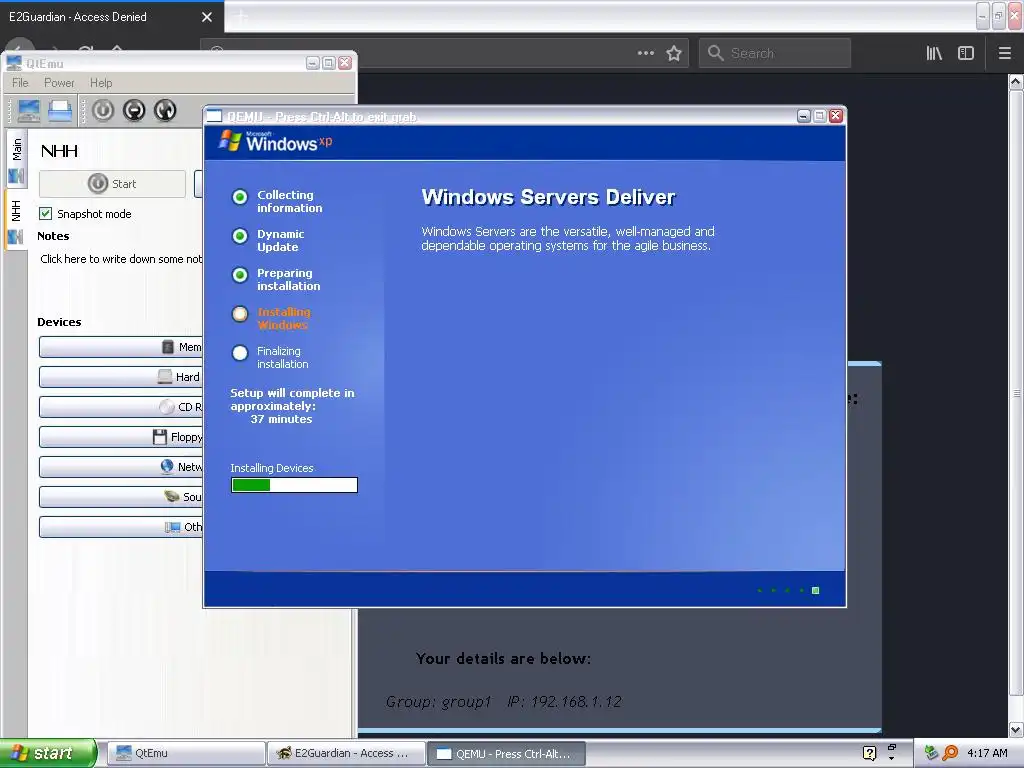Open the Firefox hamburger menu

[1005, 53]
